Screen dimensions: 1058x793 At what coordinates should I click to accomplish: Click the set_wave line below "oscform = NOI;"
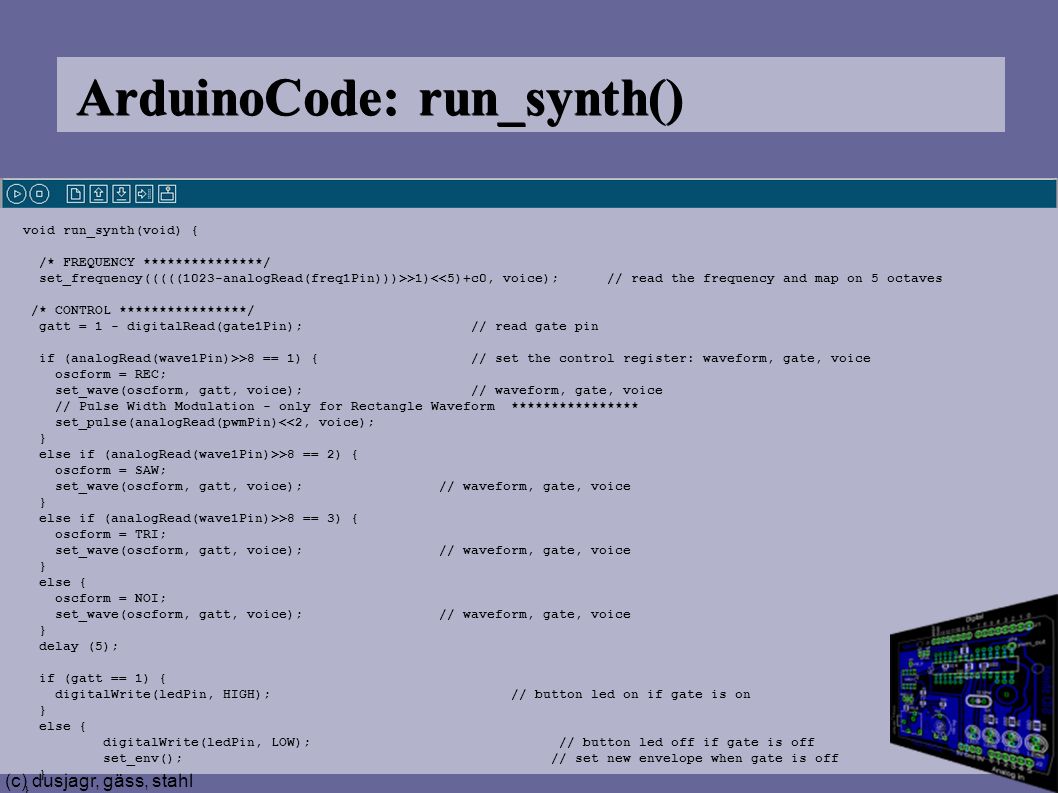point(179,614)
